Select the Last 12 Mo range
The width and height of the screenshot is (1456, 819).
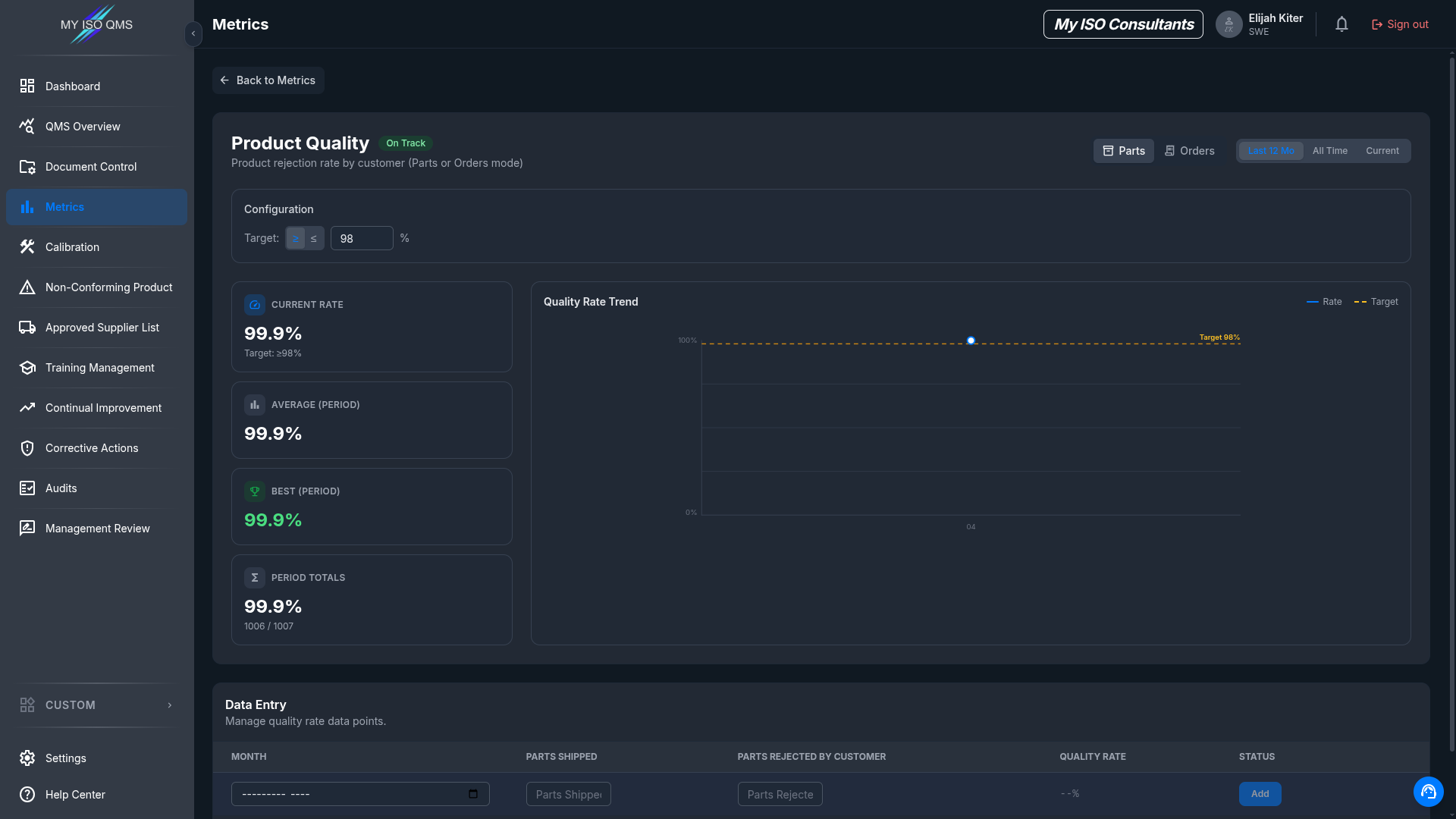point(1271,151)
